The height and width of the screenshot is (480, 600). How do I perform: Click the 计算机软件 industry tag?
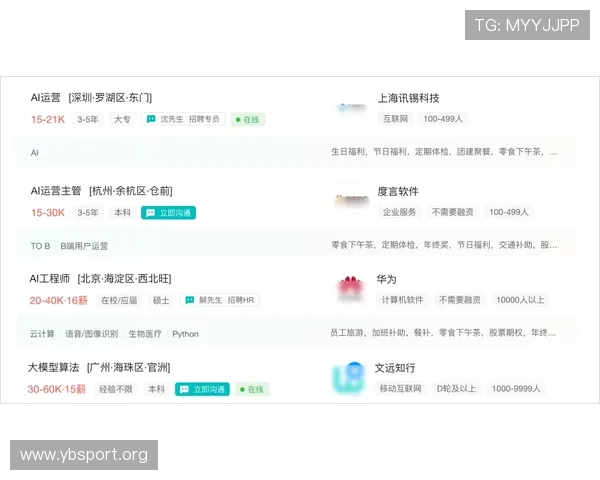coord(402,300)
